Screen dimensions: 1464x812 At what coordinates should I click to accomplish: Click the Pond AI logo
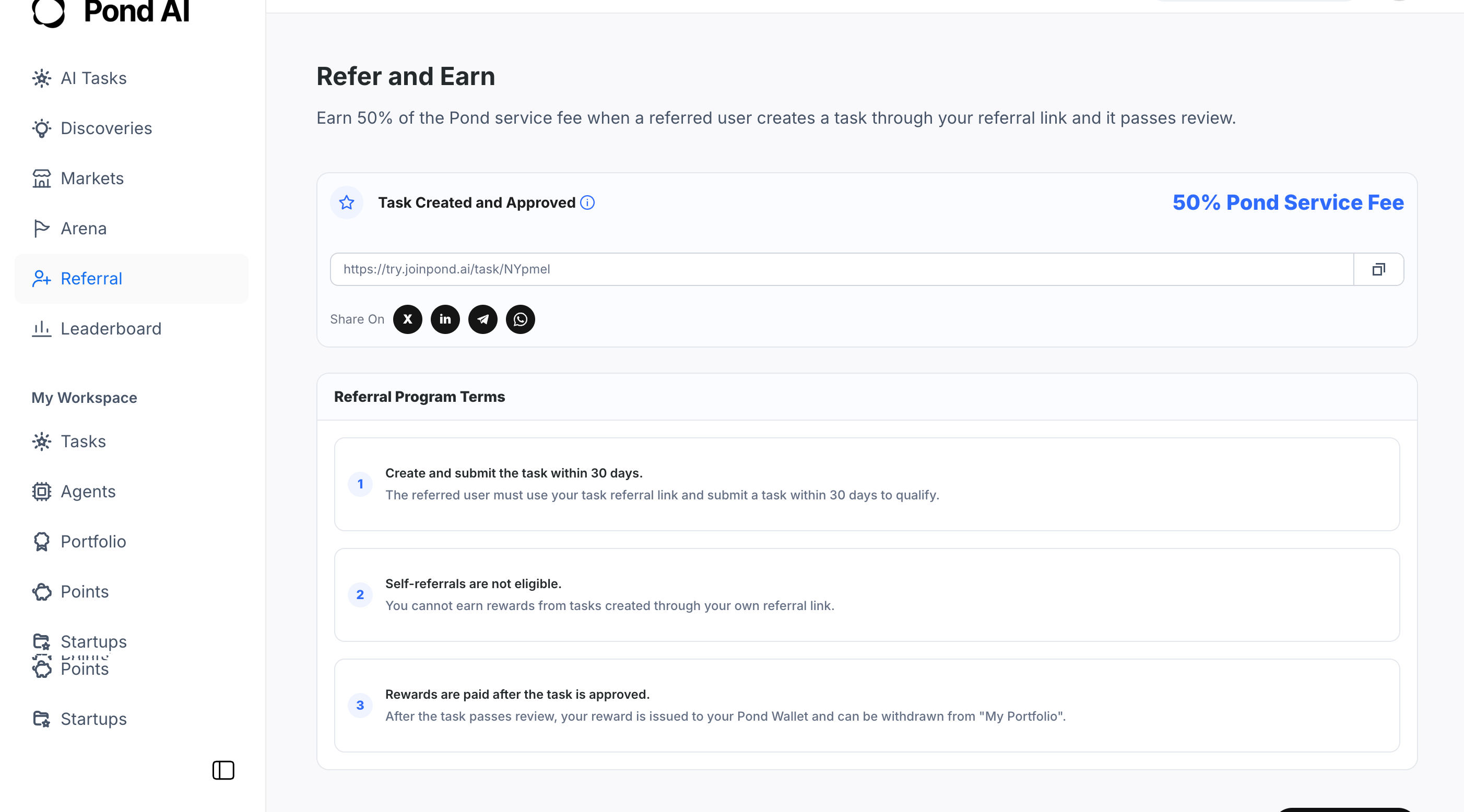coord(110,11)
